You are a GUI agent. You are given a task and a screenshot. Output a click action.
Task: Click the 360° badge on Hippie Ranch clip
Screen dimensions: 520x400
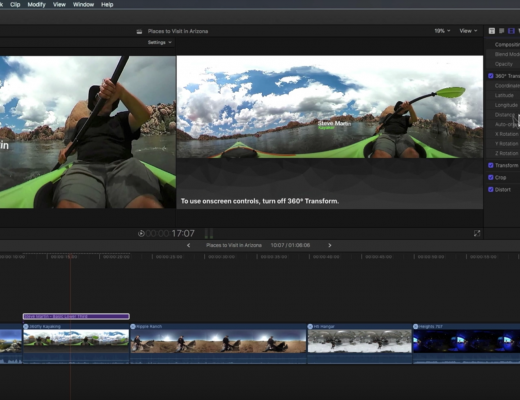(133, 326)
